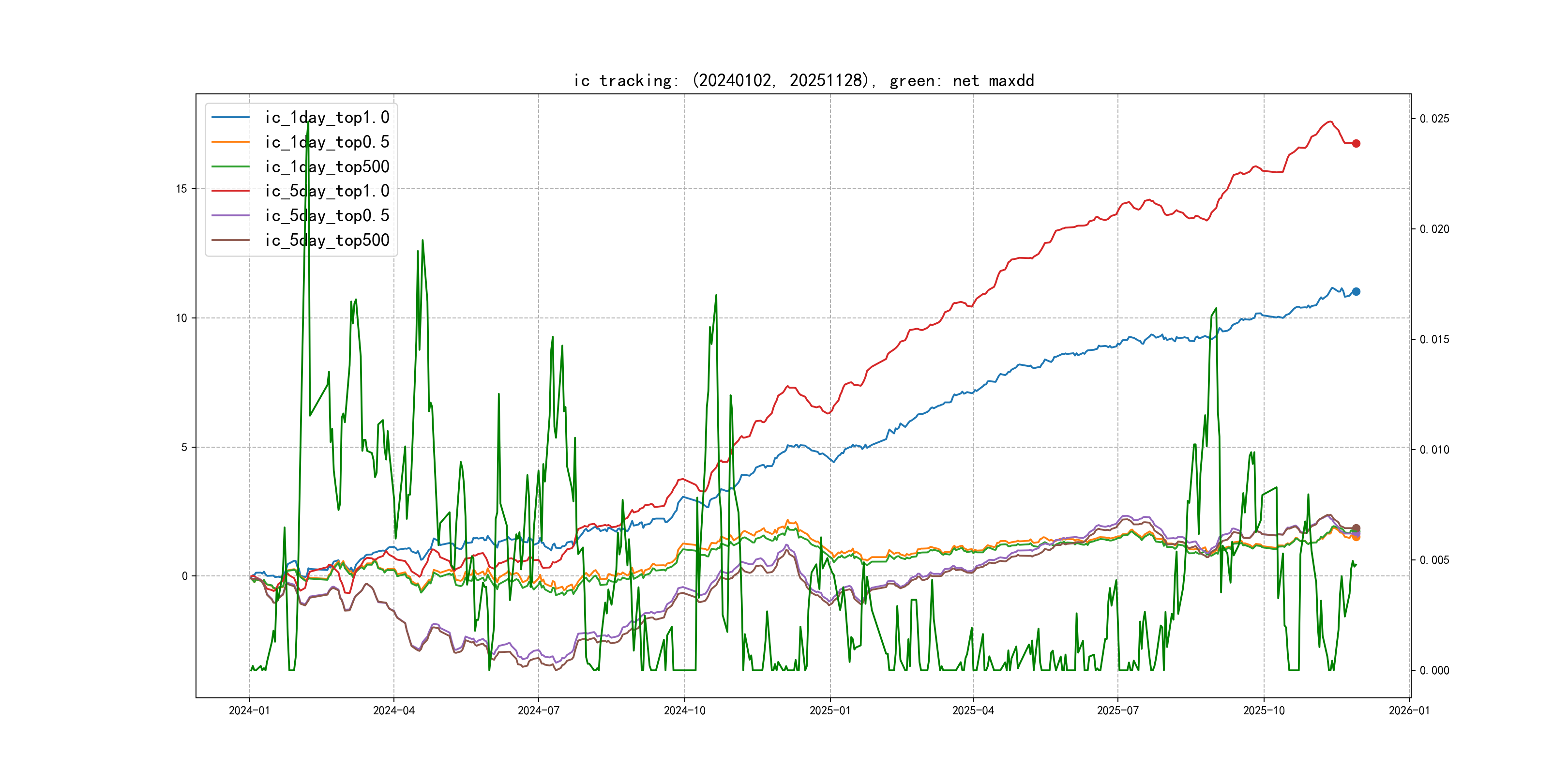Click the ic_5day_top500 legend label
Viewport: 1568px width, 784px height.
pos(327,241)
